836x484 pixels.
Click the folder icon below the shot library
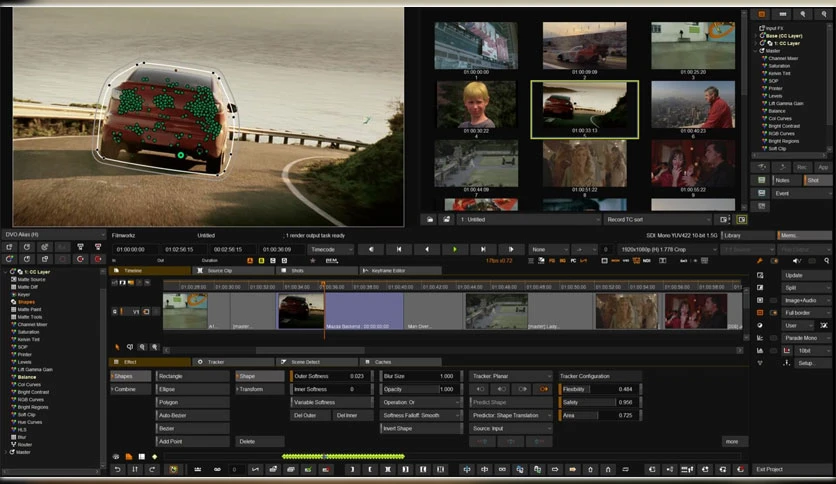430,219
